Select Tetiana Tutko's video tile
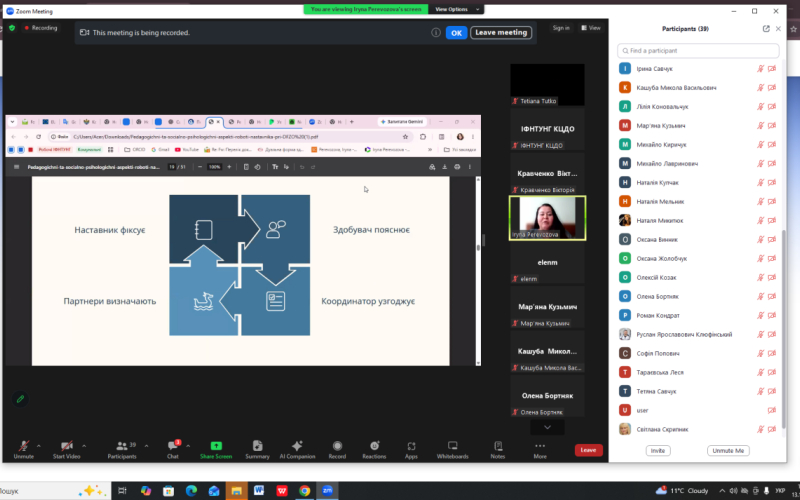800x500 pixels. [547, 85]
